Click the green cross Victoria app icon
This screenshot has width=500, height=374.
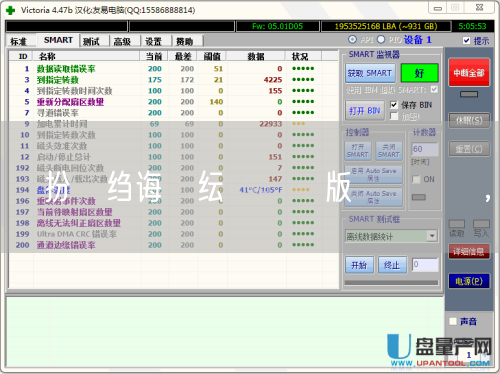11,10
